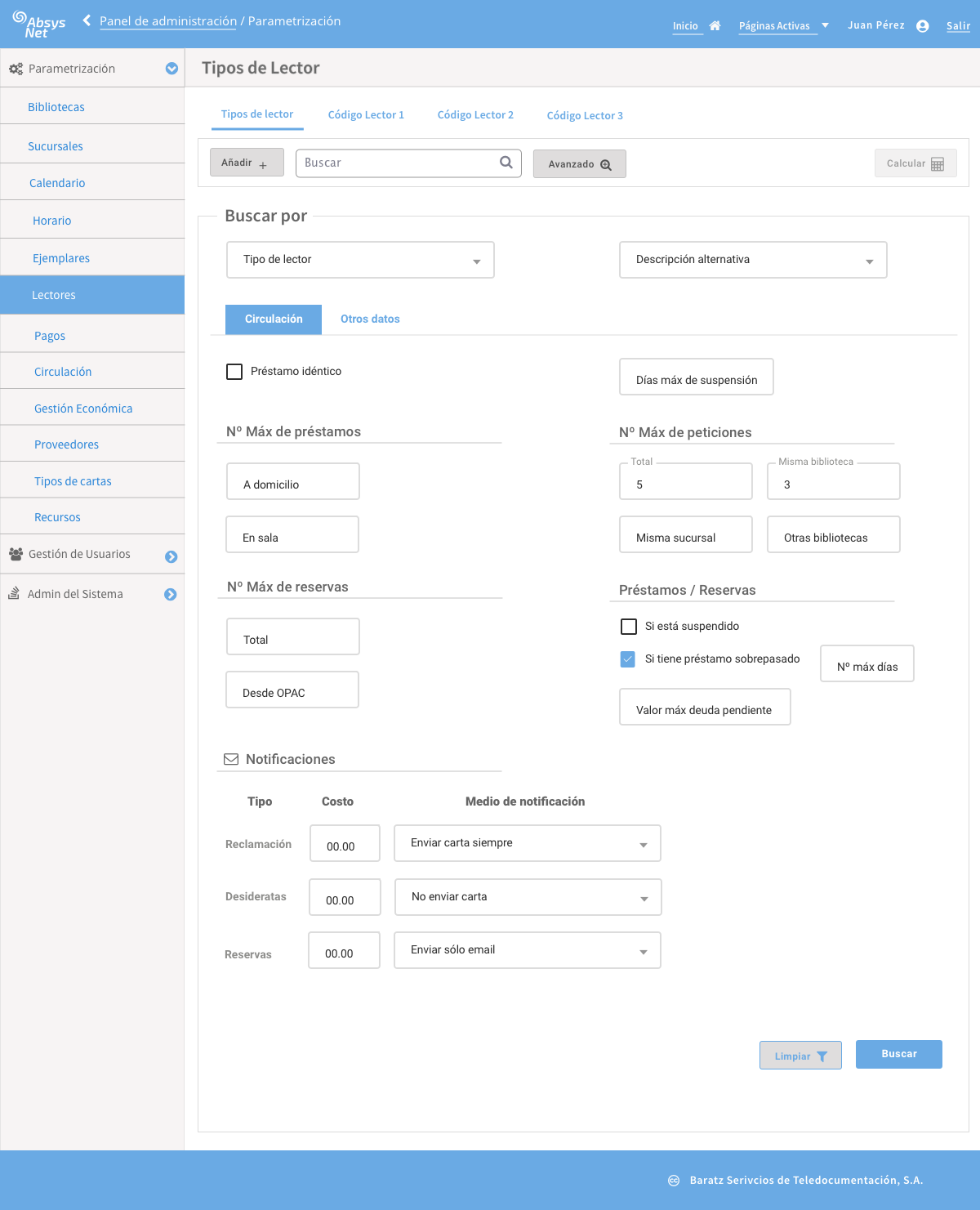This screenshot has height=1210, width=980.
Task: Switch to the Código Lector 2 tab
Action: point(475,115)
